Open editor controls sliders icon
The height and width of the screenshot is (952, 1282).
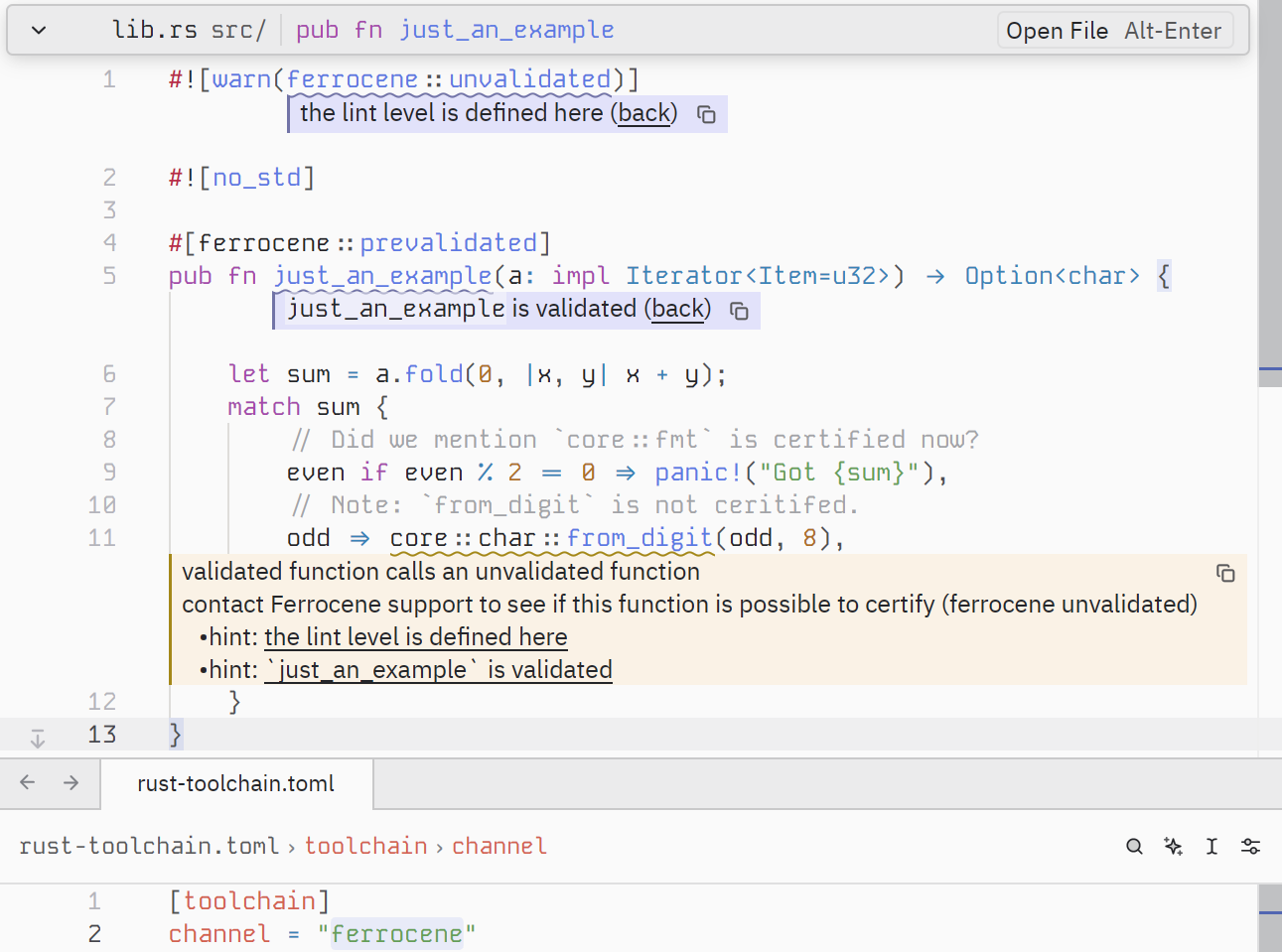click(1250, 846)
